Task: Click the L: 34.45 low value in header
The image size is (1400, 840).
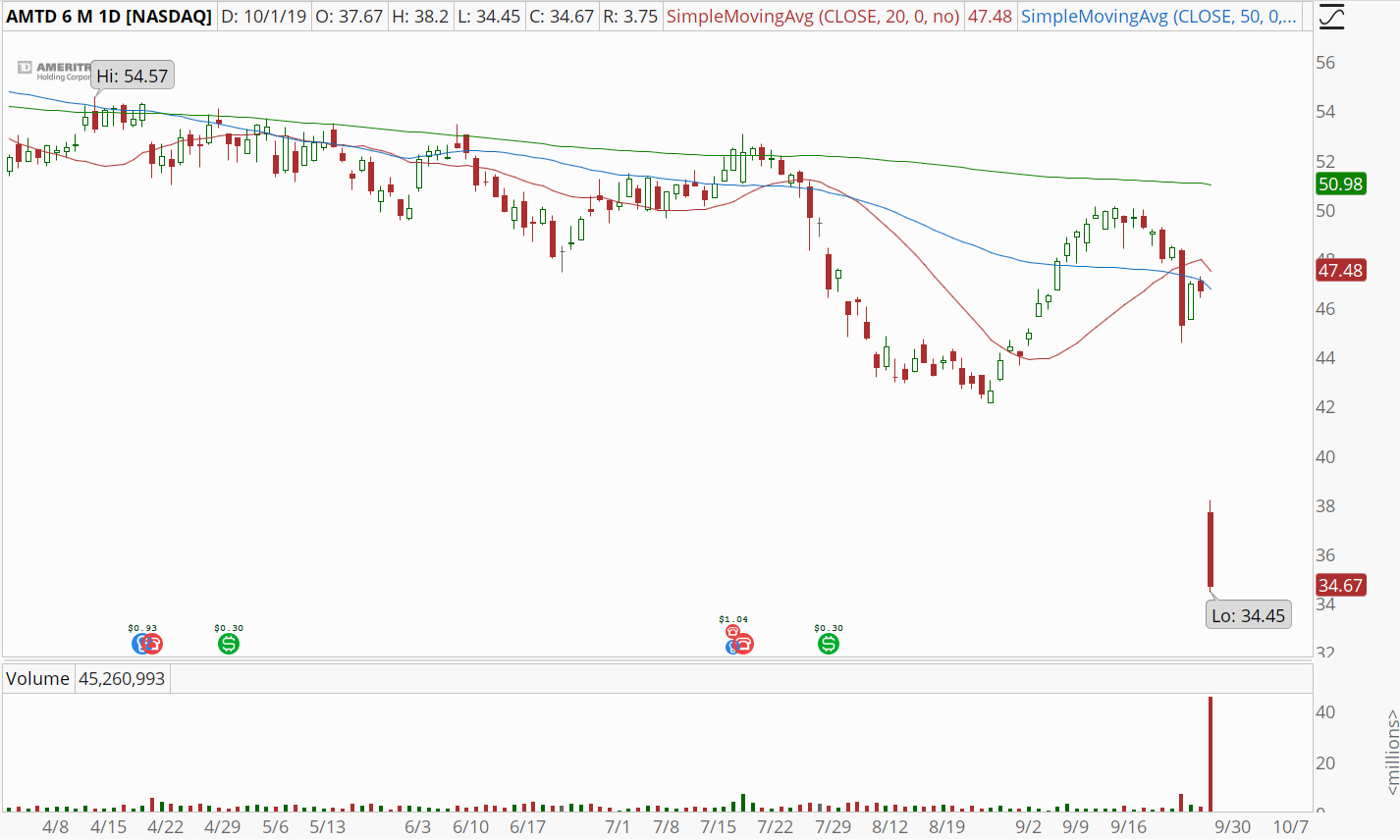Action: (x=489, y=17)
